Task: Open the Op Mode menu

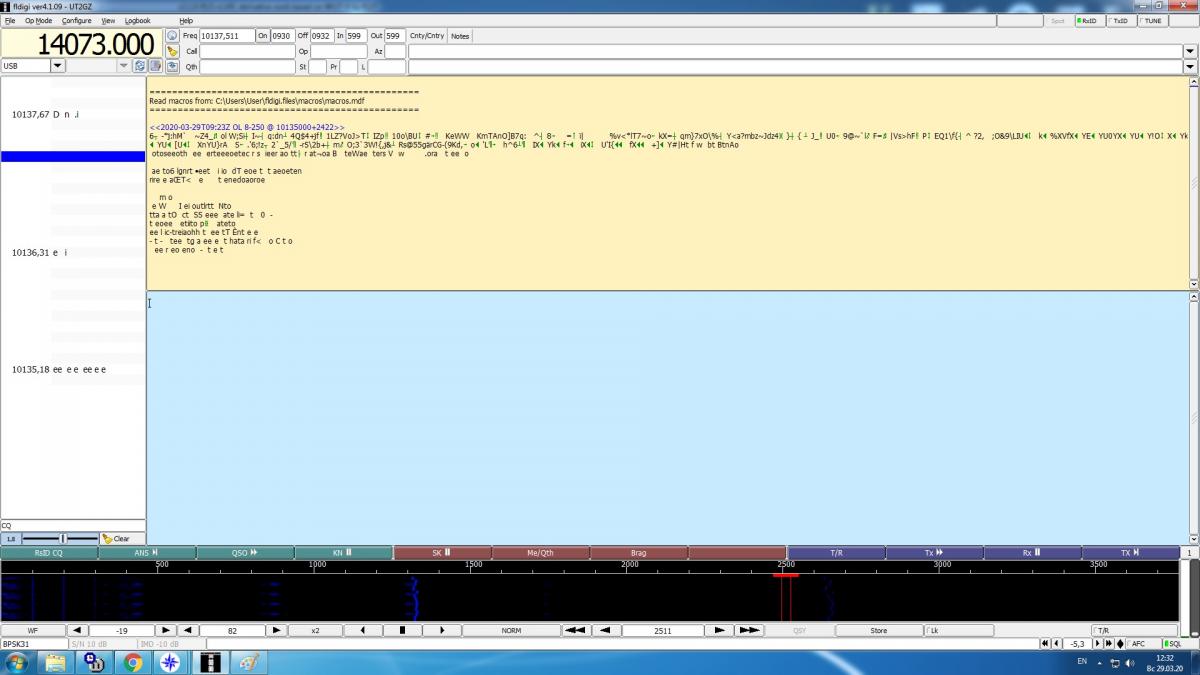Action: tap(38, 20)
